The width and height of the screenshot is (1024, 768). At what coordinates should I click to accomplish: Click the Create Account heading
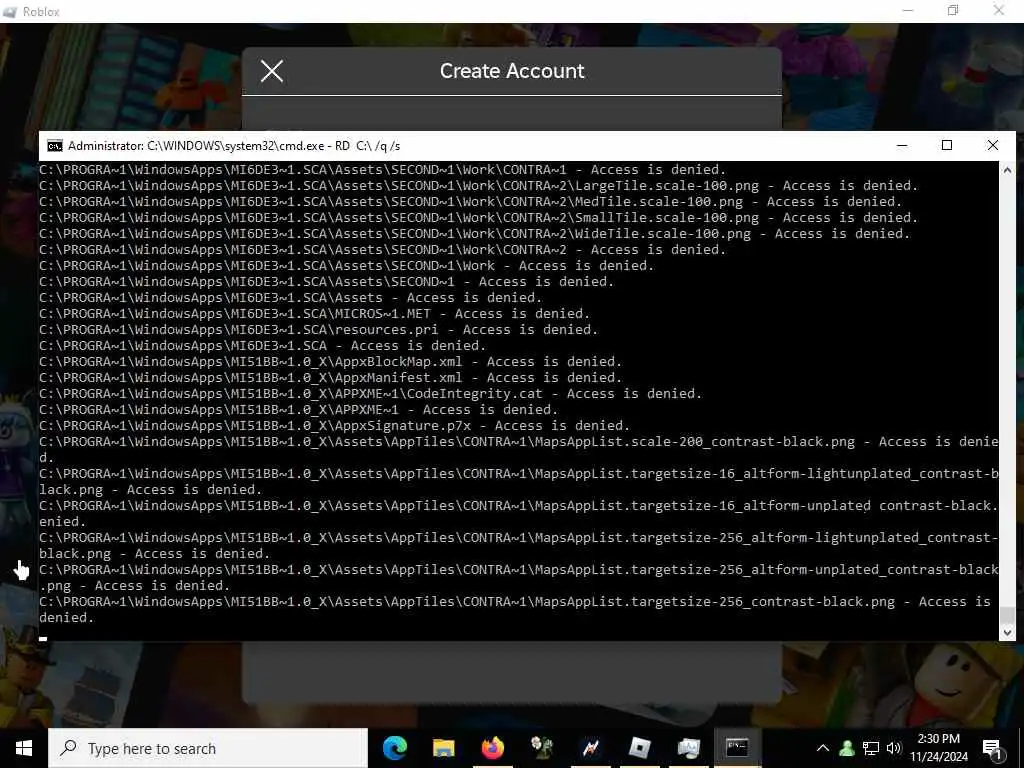tap(512, 71)
